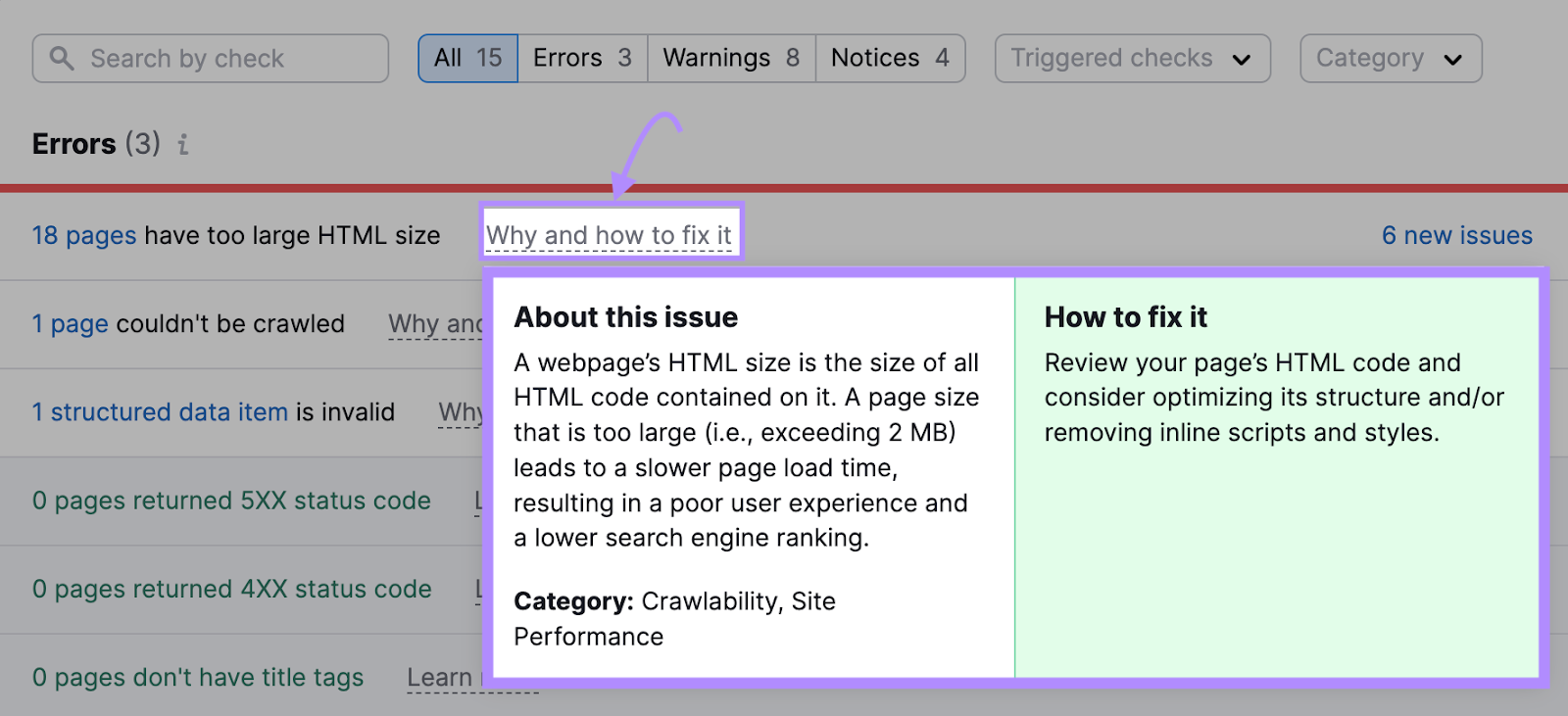Screen dimensions: 1568x716
Task: Open the Notices 4 tab
Action: coord(890,59)
